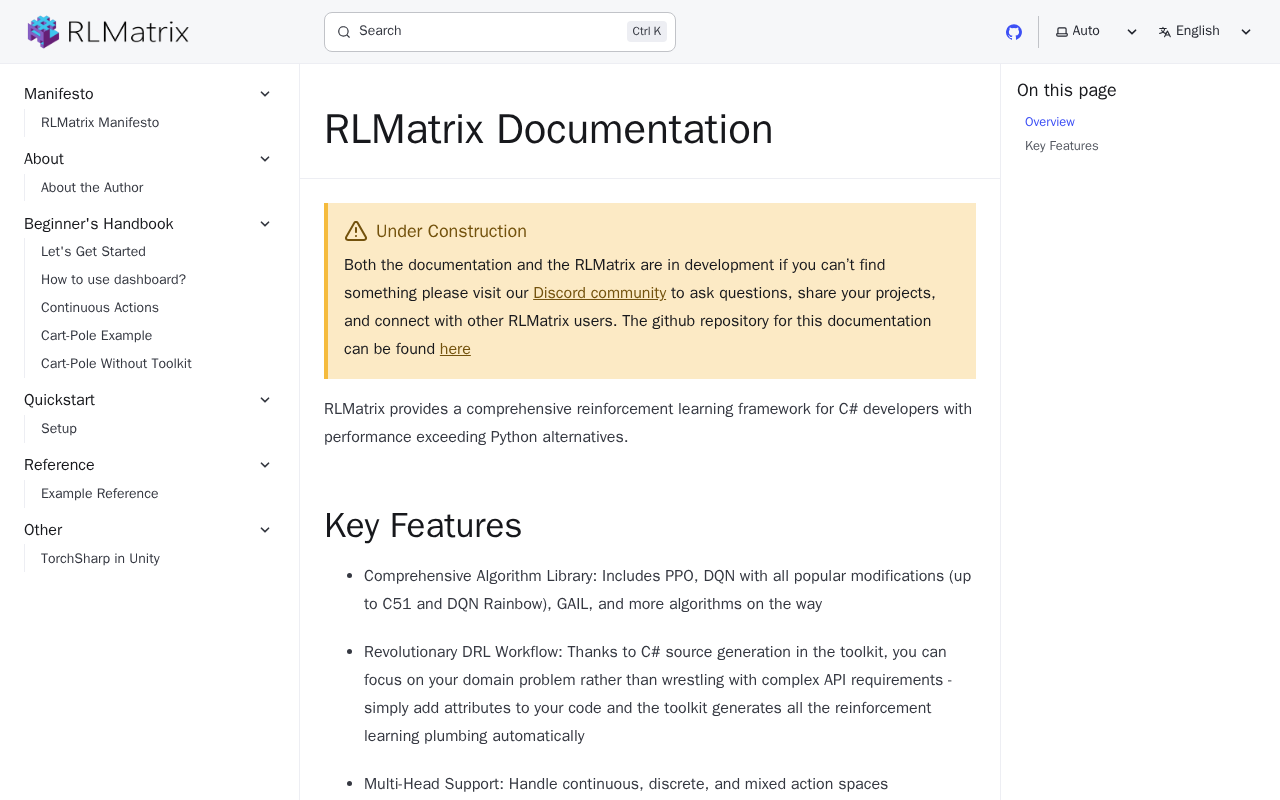This screenshot has height=800, width=1280.
Task: Open the Cart-Pole Example page
Action: [x=97, y=336]
